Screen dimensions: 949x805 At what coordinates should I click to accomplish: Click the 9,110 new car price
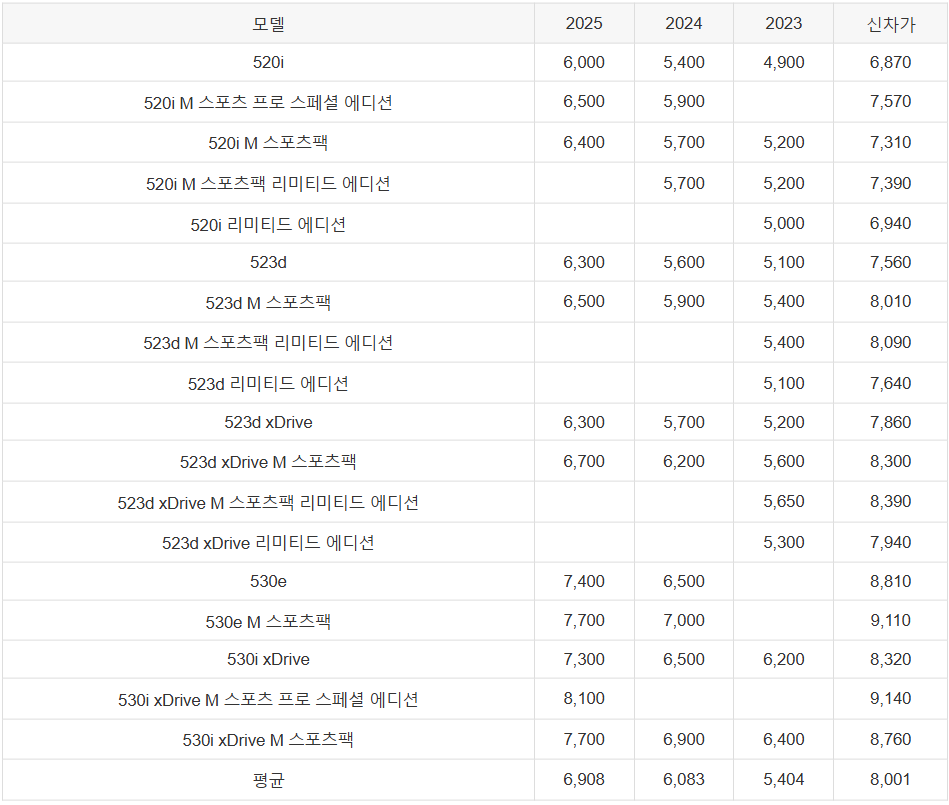890,620
